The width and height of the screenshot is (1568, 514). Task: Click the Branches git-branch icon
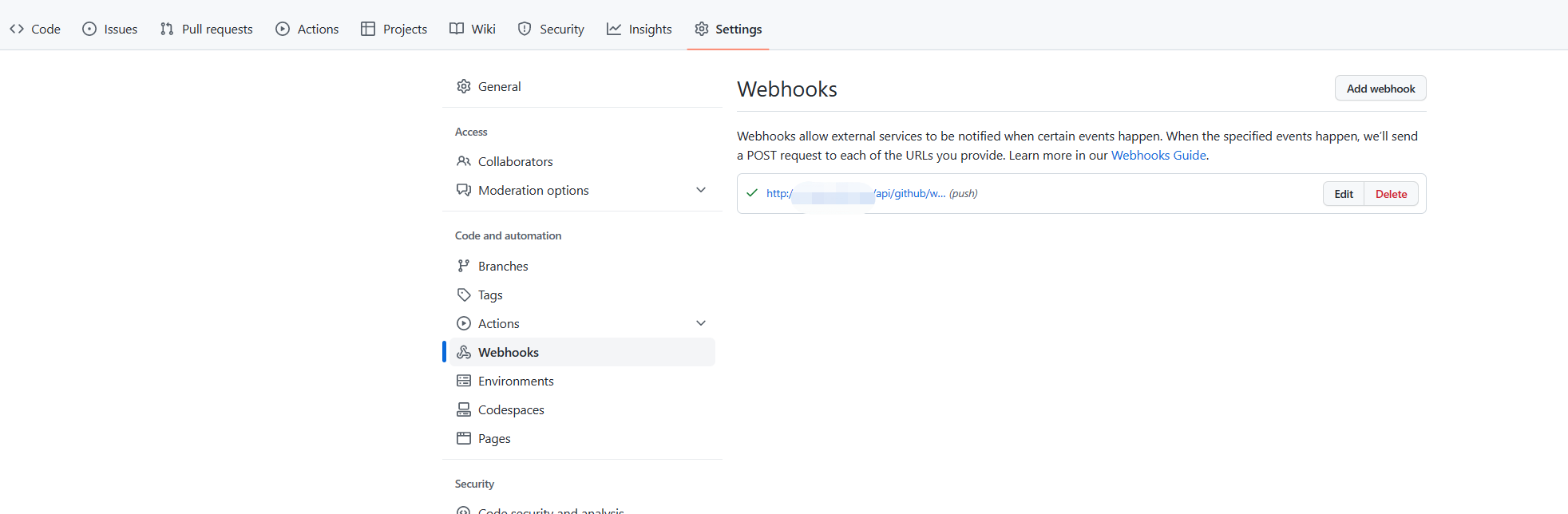464,266
